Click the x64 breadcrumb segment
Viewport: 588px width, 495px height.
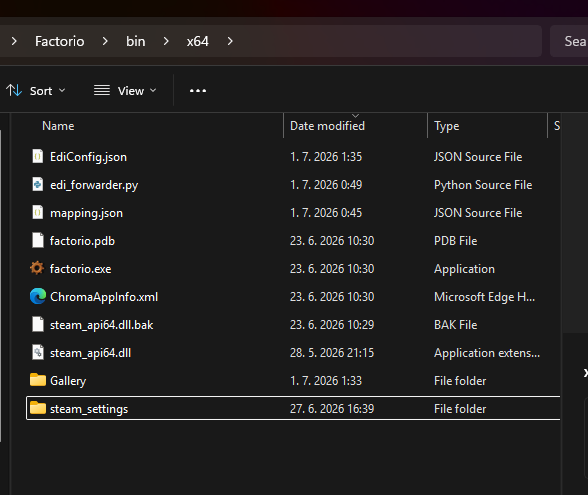(198, 41)
